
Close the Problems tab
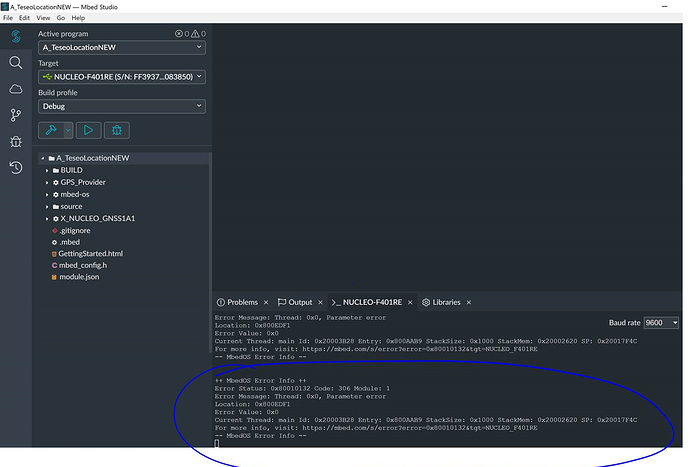[266, 302]
